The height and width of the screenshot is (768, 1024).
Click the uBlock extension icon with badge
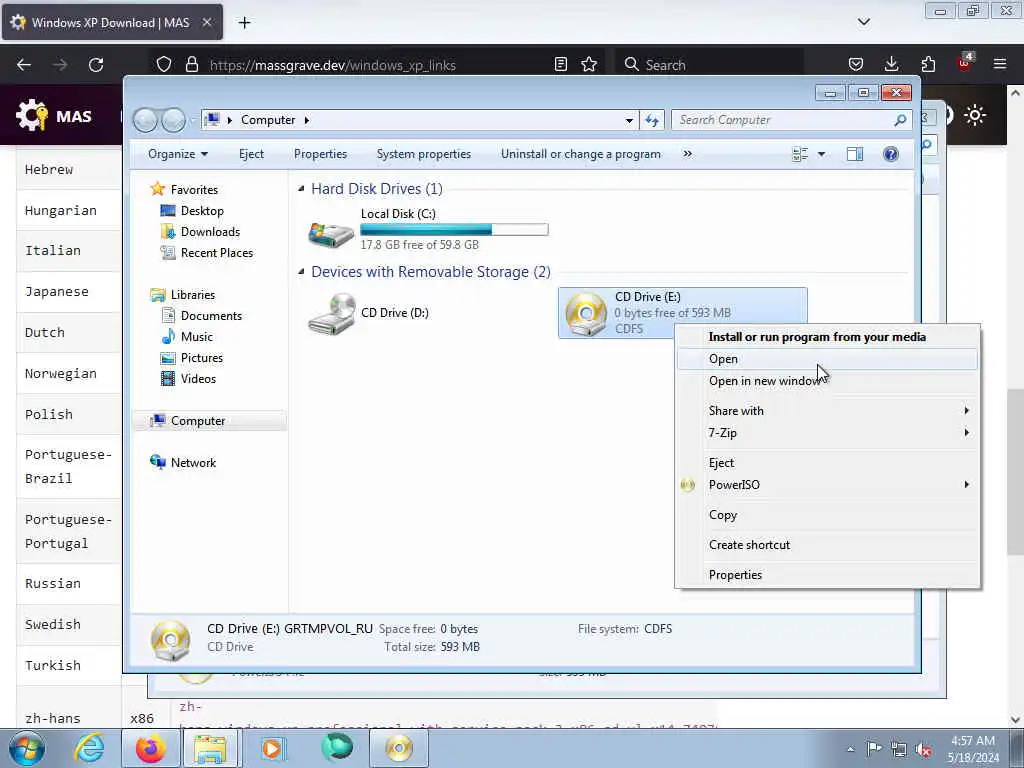[965, 63]
